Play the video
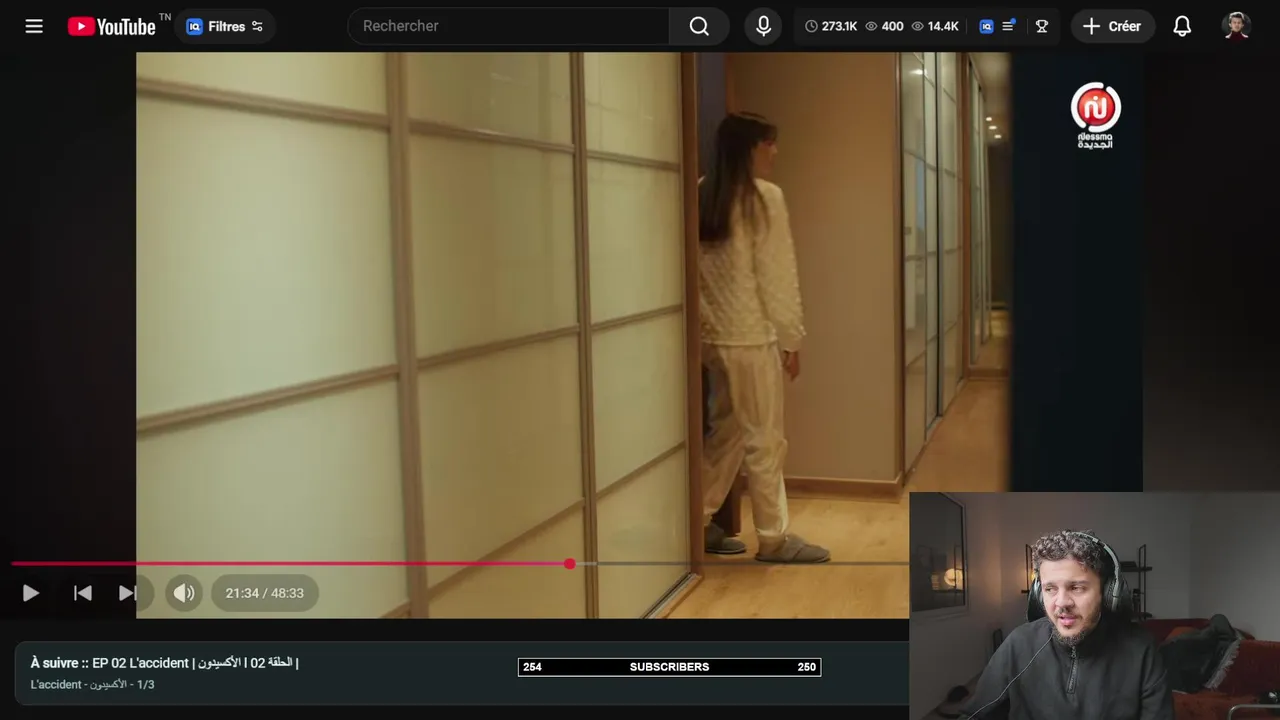 tap(31, 593)
